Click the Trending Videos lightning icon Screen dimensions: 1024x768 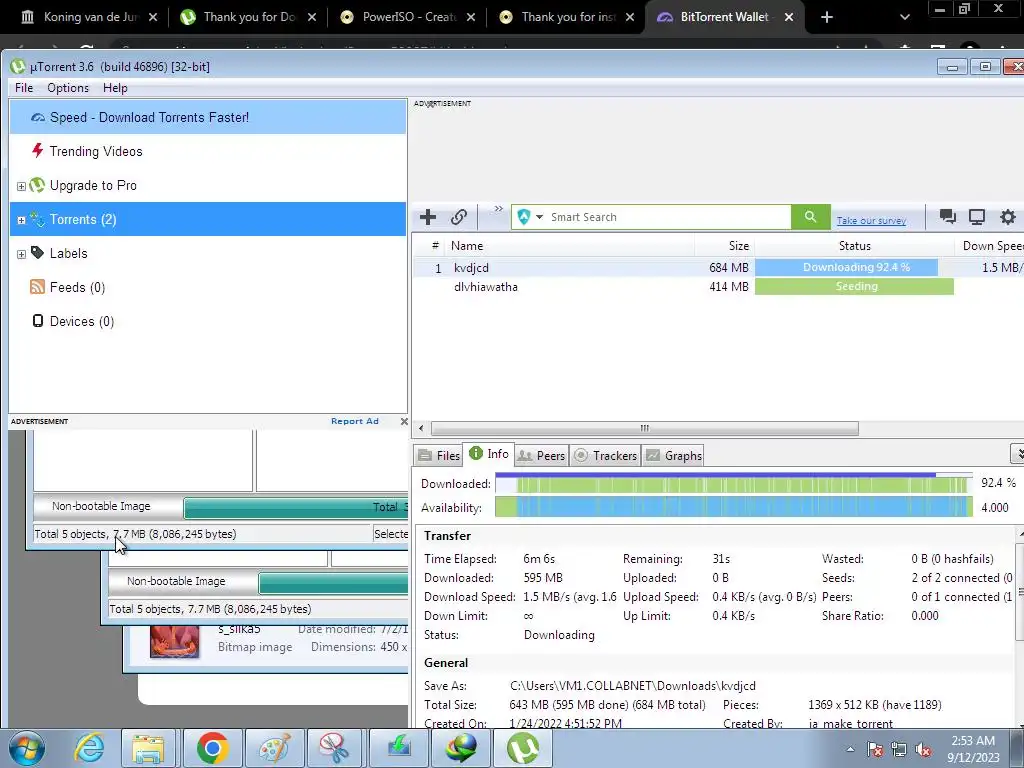click(x=37, y=151)
